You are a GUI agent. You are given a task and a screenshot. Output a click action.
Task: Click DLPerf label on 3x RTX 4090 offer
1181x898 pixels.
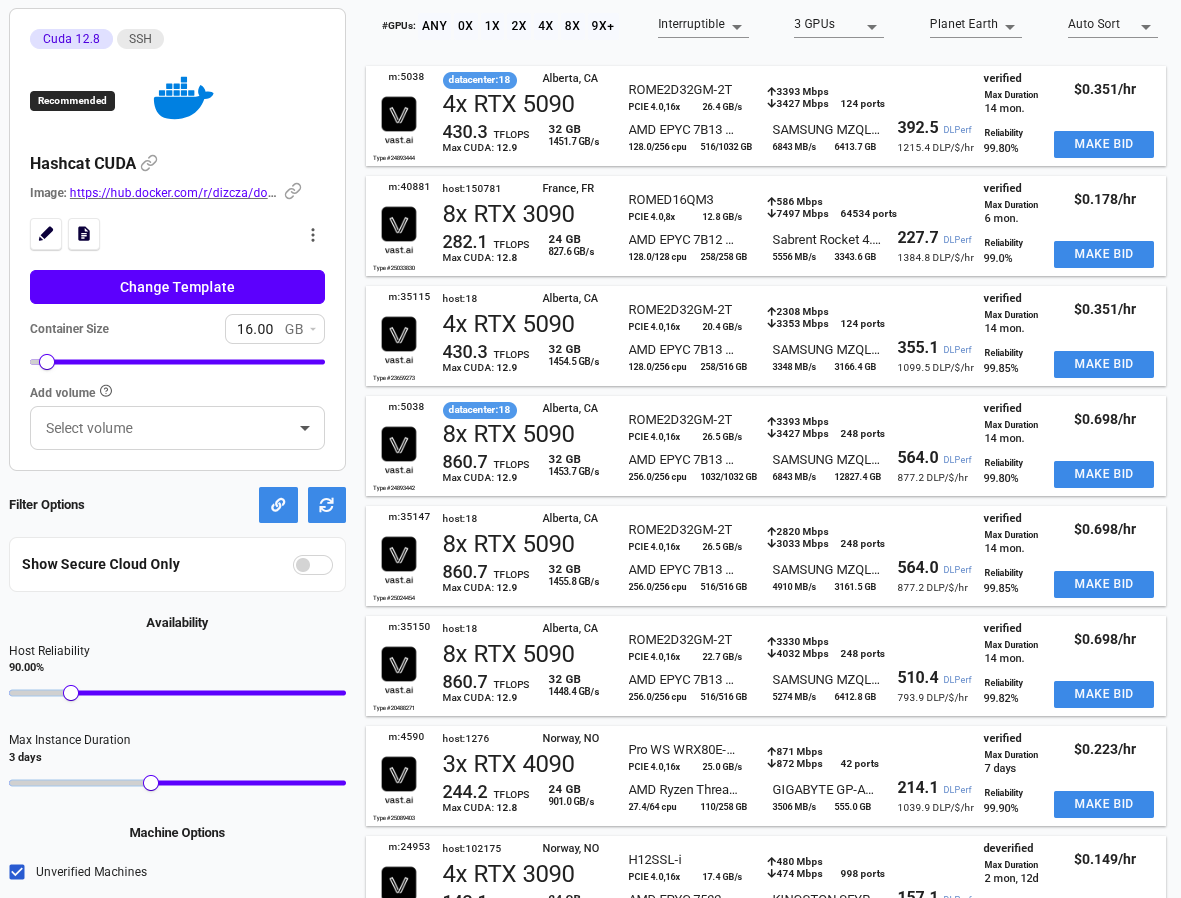click(957, 790)
